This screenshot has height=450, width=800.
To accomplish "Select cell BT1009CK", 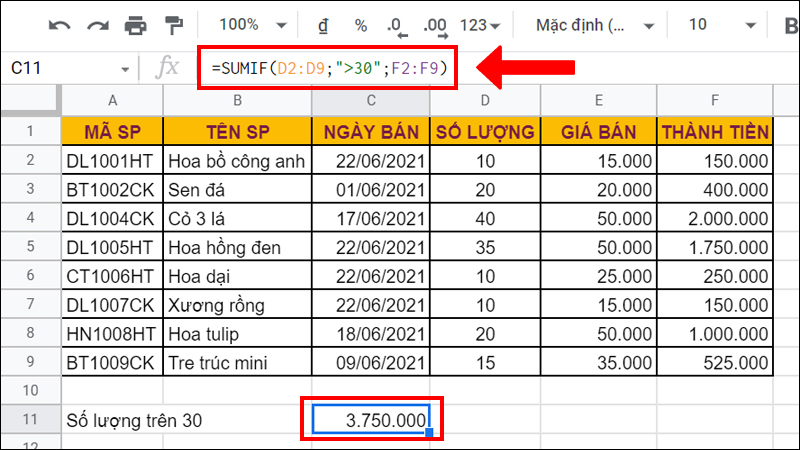I will [x=113, y=362].
